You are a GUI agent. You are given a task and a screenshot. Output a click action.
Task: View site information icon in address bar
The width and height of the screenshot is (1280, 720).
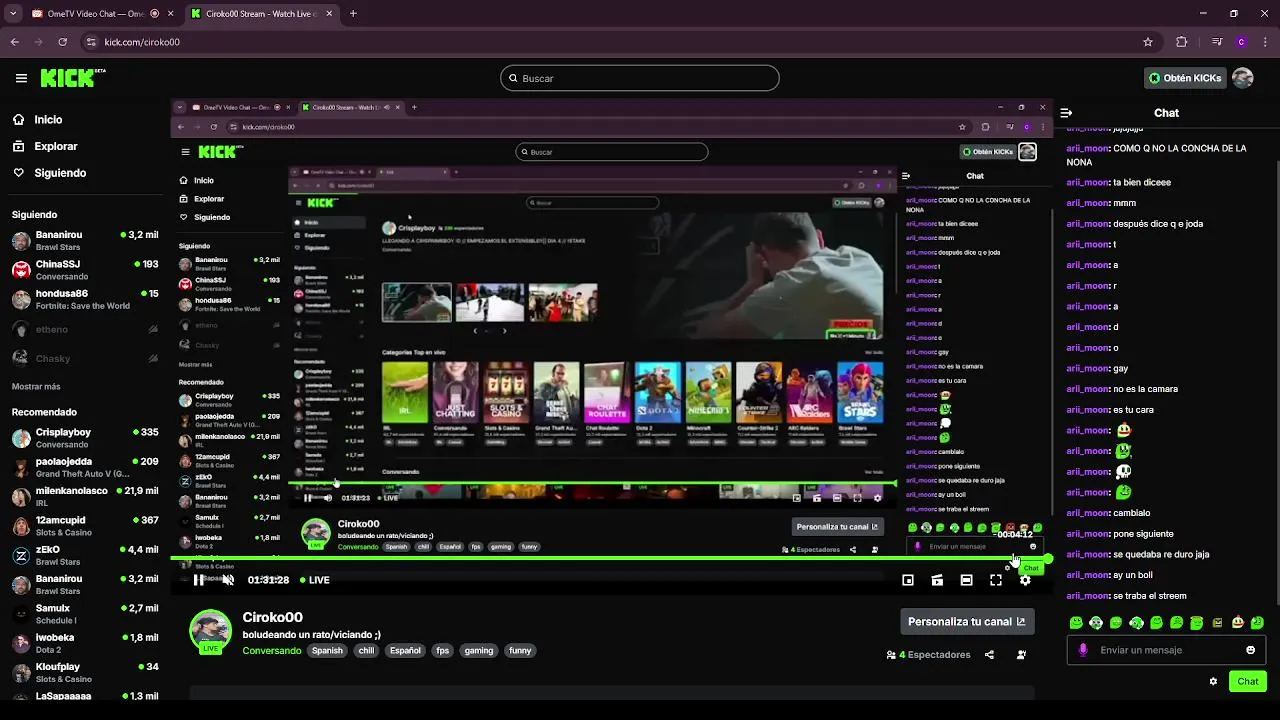pyautogui.click(x=91, y=42)
